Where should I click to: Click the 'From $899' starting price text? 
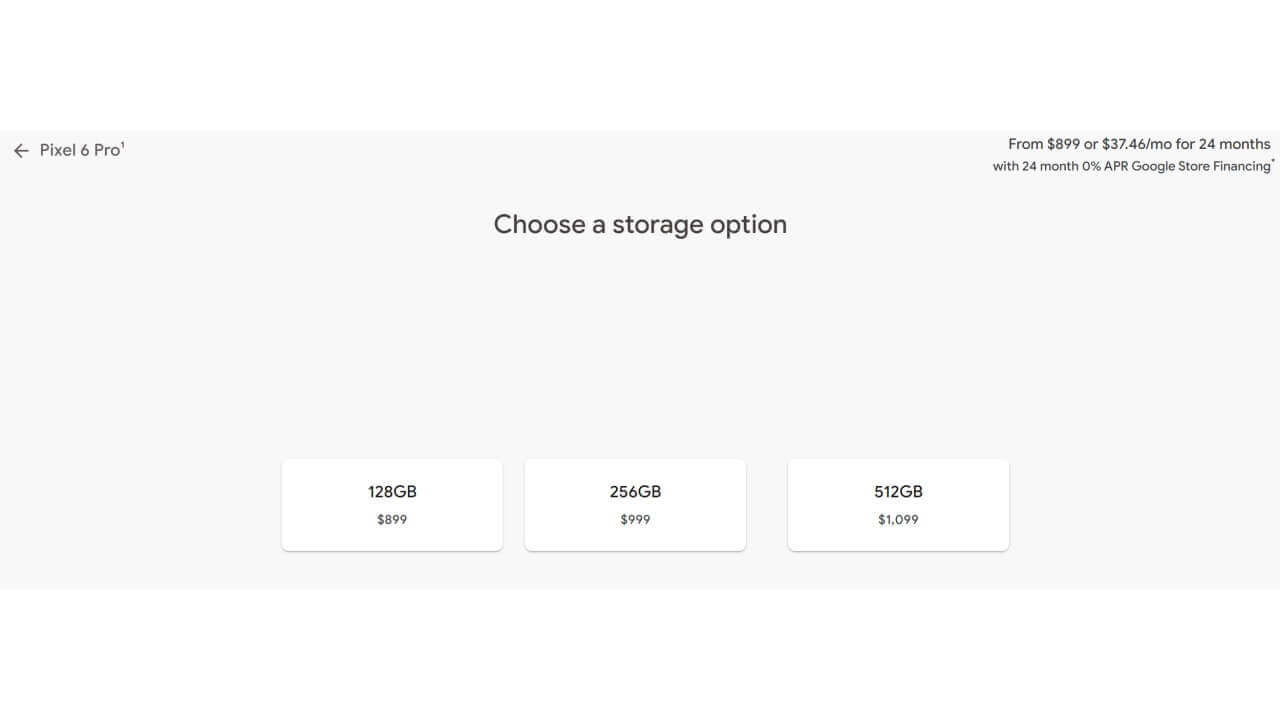tap(1043, 144)
